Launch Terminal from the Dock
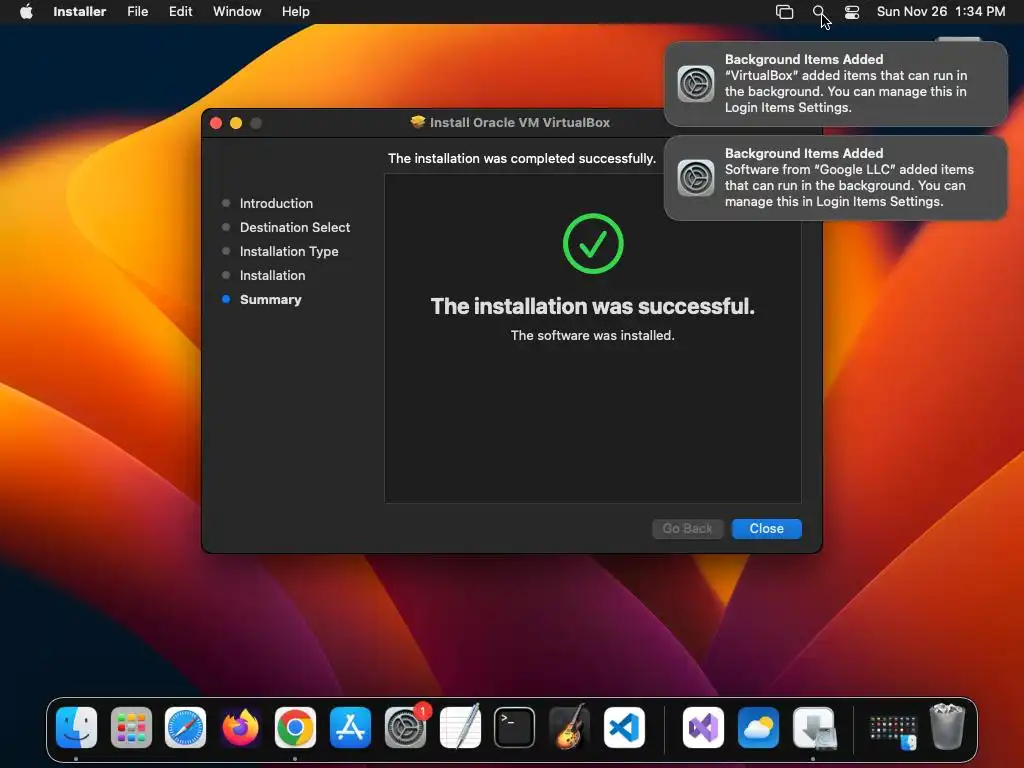Viewport: 1024px width, 768px height. click(515, 728)
